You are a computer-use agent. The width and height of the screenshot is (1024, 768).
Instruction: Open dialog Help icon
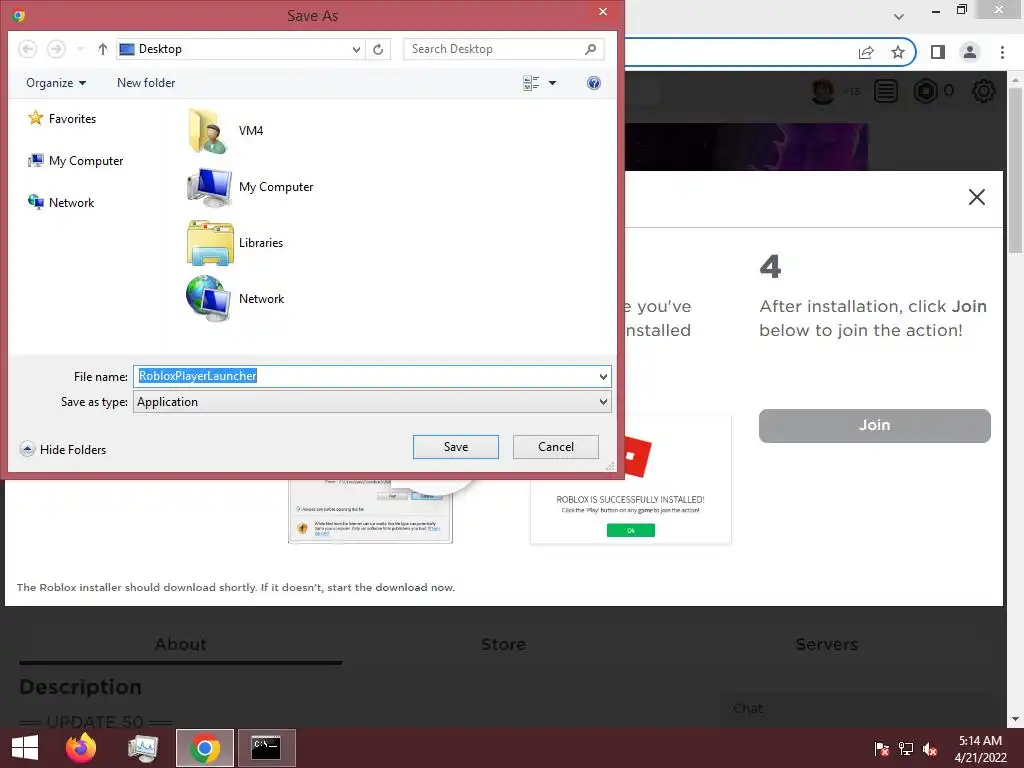tap(594, 83)
